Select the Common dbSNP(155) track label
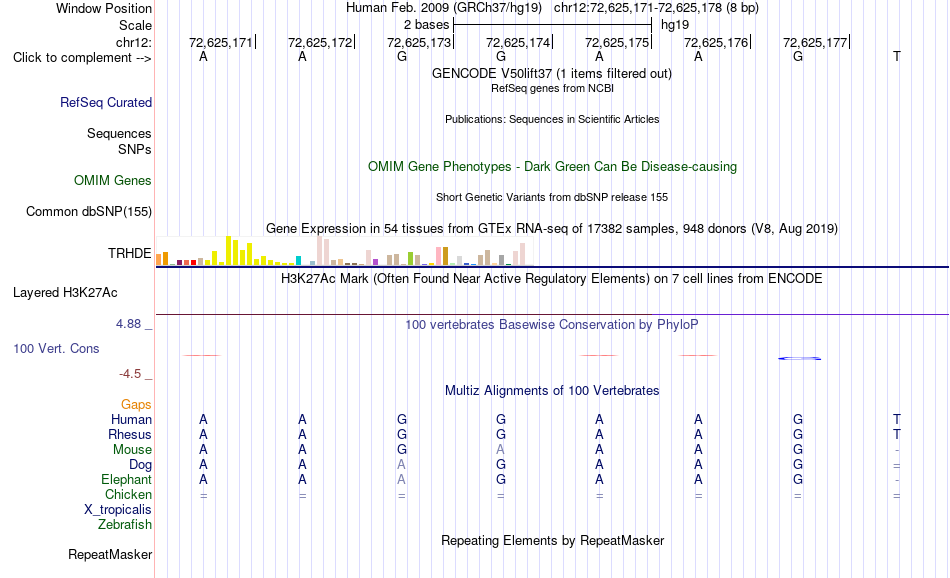Viewport: 950px width, 578px height. click(89, 211)
